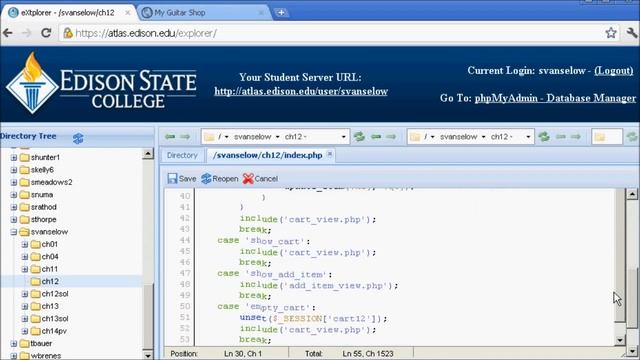
Task: Click svanselow in right path breadcrumb
Action: [458, 137]
